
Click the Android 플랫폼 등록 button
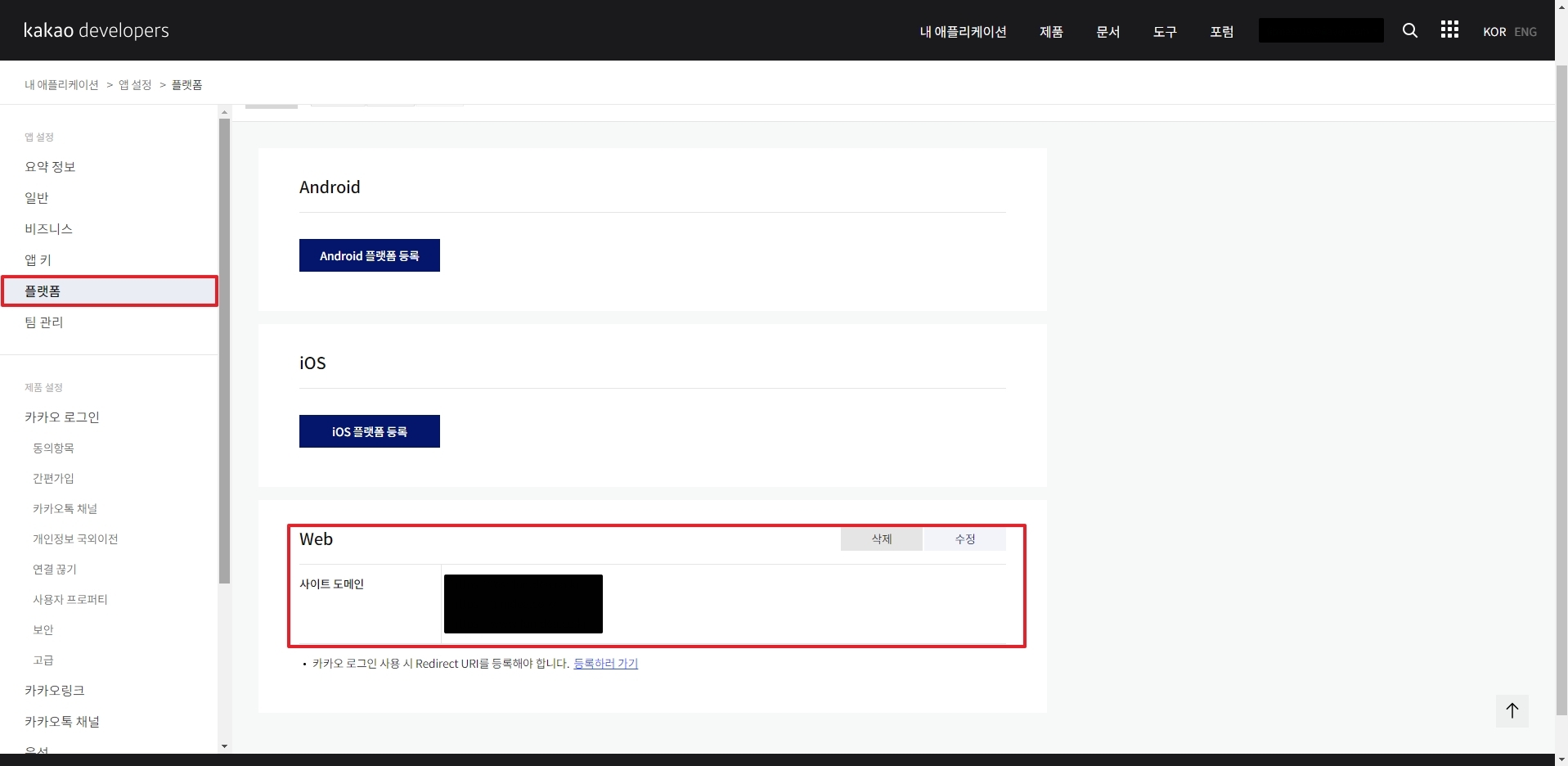(370, 255)
